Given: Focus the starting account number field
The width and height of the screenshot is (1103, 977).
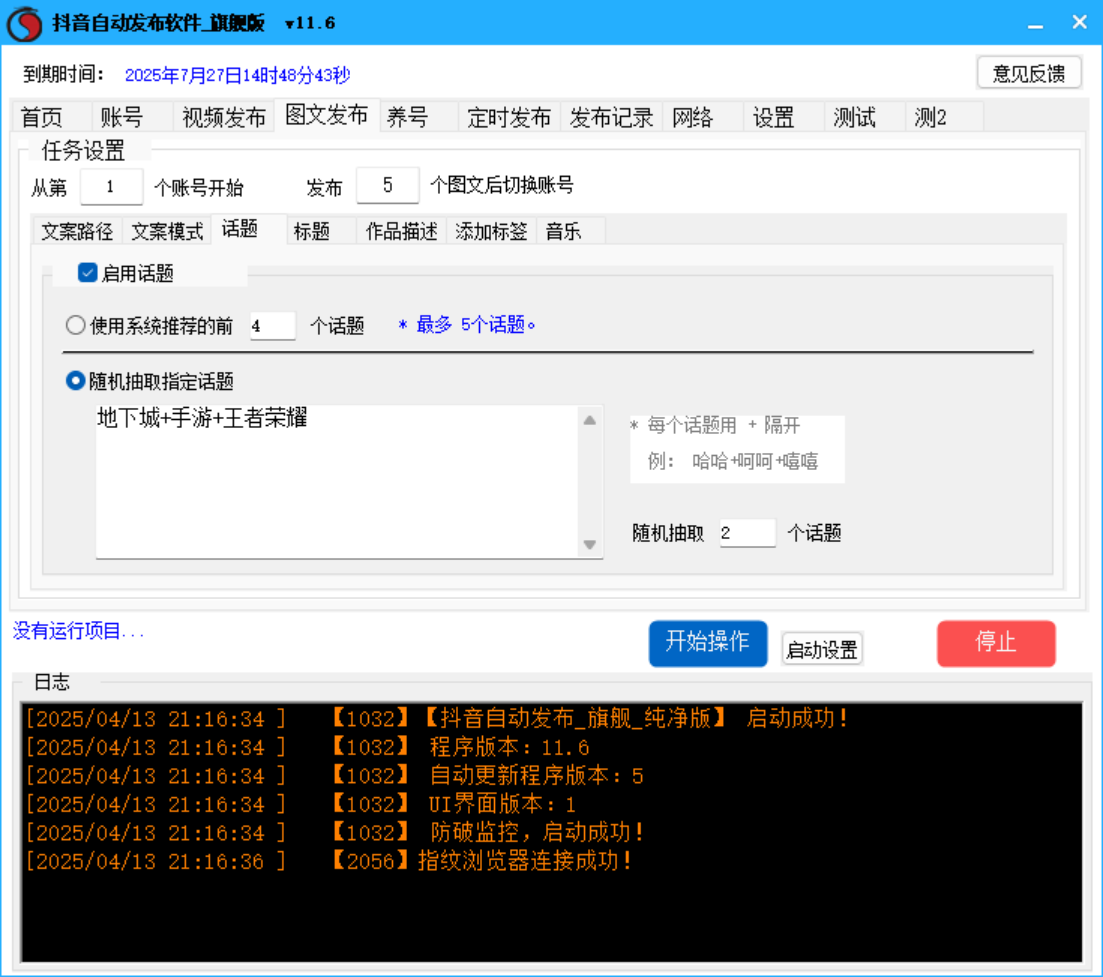Looking at the screenshot, I should point(112,187).
